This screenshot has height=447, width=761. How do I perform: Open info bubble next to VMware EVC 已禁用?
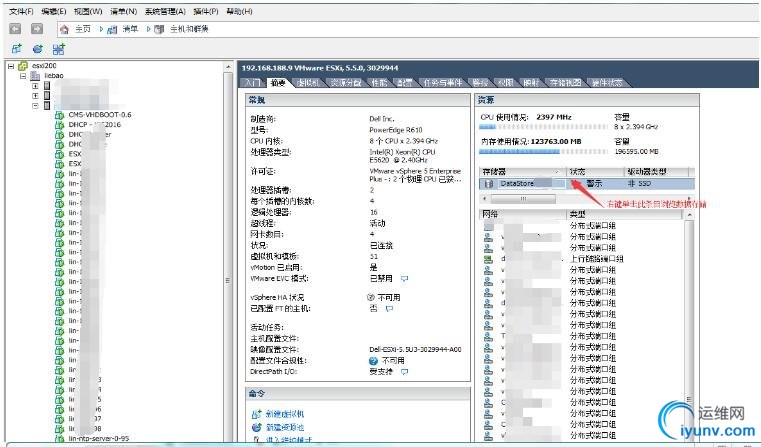[404, 279]
